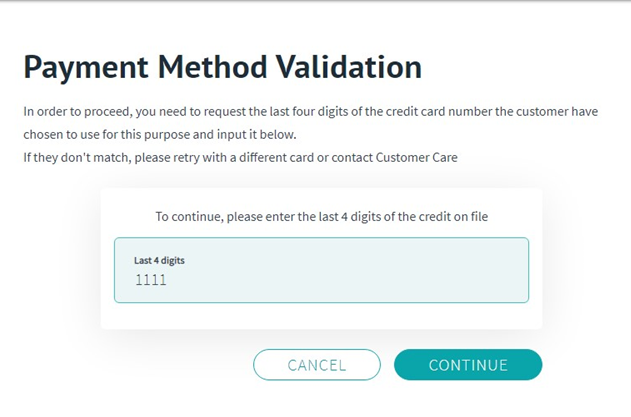Image resolution: width=631 pixels, height=417 pixels.
Task: Click the "If they don't match" sentence
Action: pyautogui.click(x=240, y=157)
